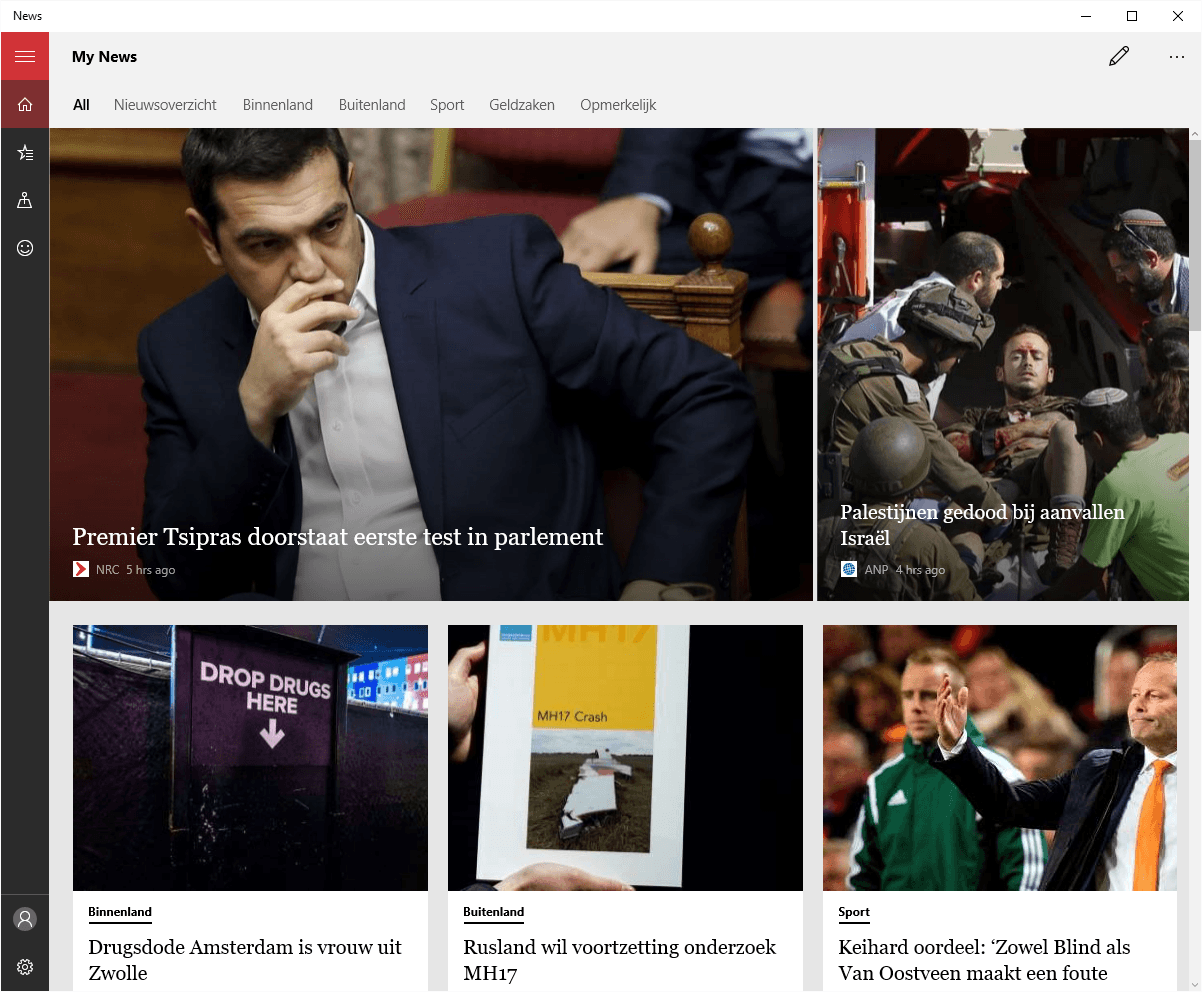Screen dimensions: 1202x992
Task: Open the article about Premier Tsipras
Action: 337,537
